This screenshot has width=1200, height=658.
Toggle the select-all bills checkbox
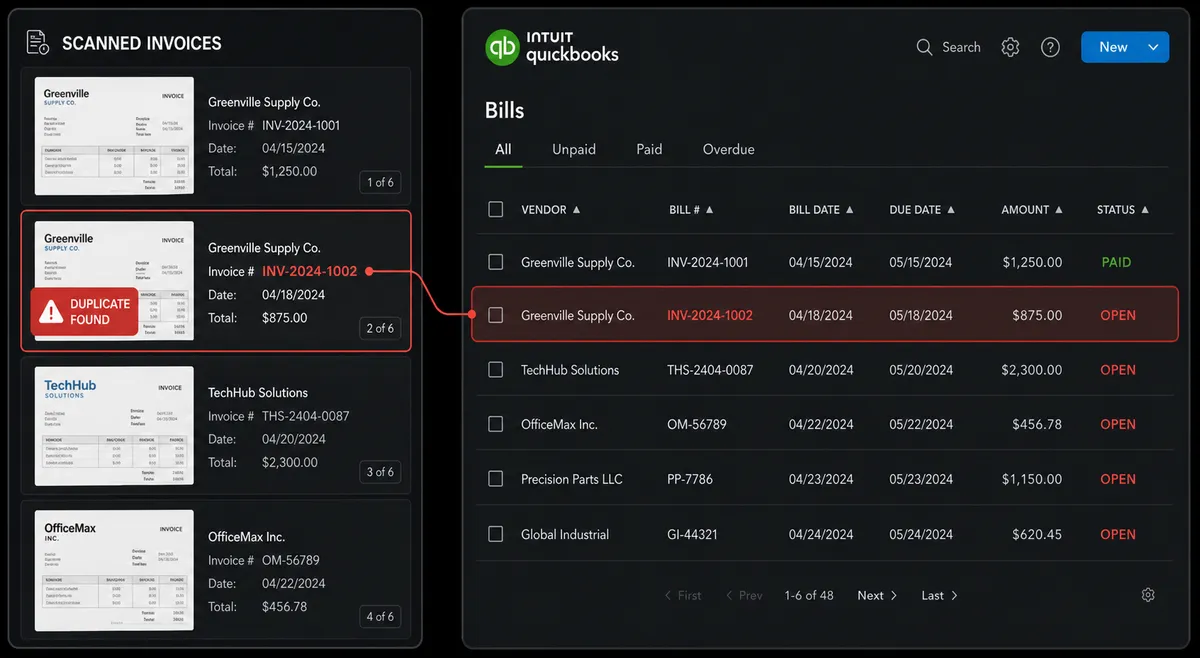click(x=495, y=209)
